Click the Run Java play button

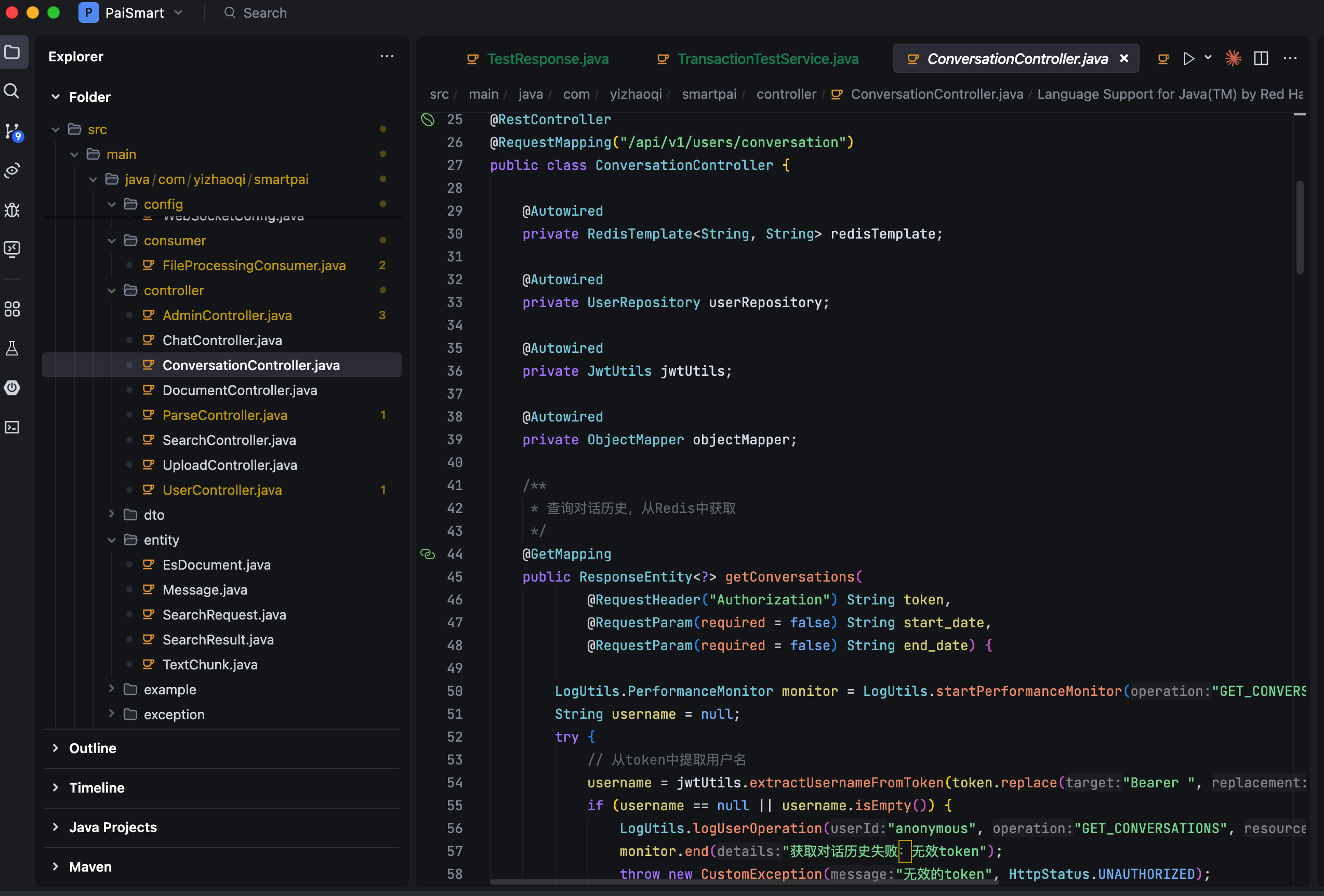tap(1188, 59)
